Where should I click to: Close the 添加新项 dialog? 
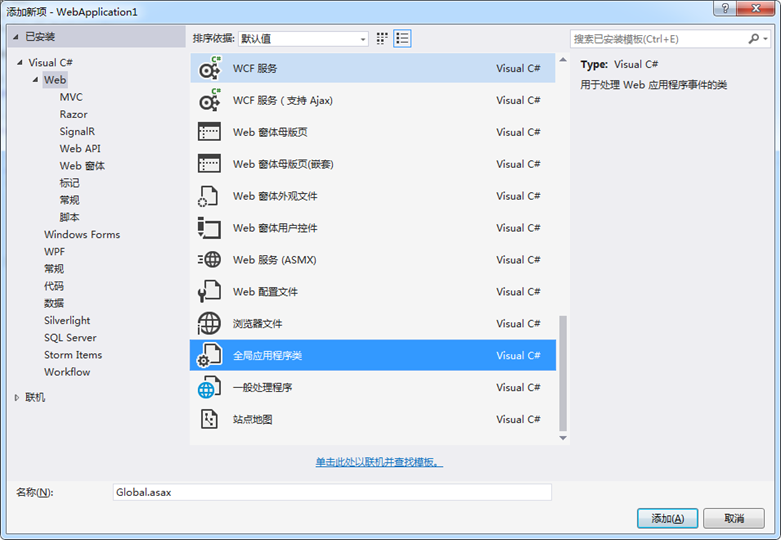(x=755, y=8)
